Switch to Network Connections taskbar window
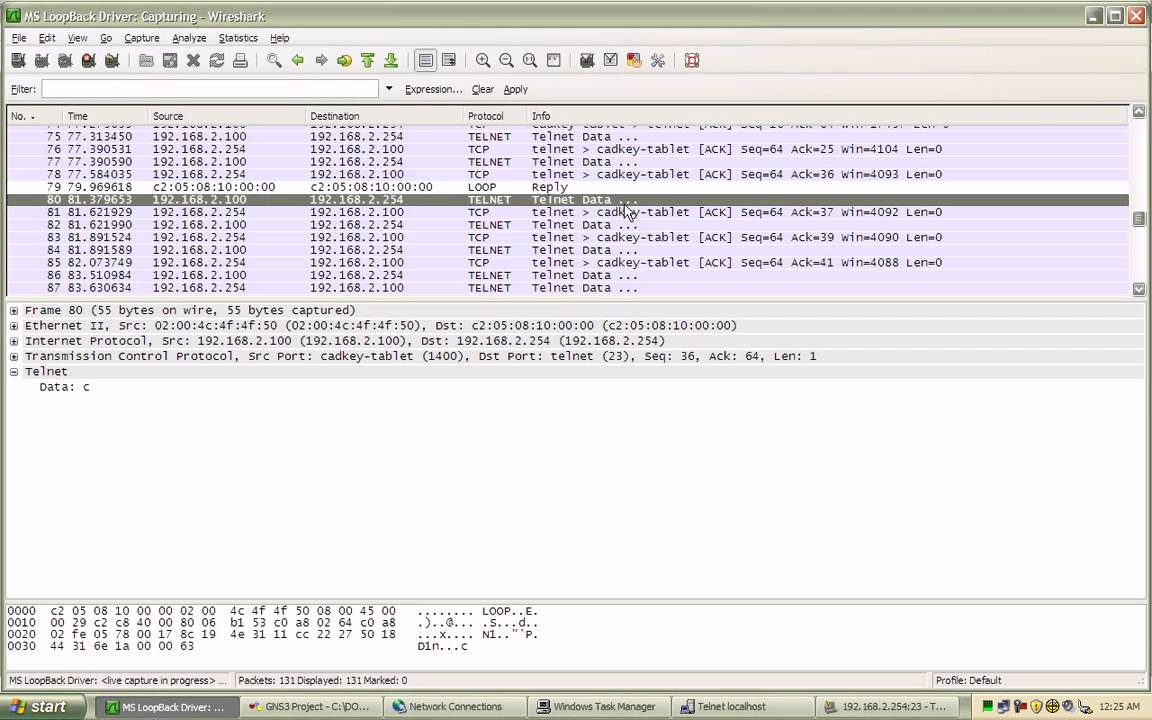1152x720 pixels. pos(456,707)
